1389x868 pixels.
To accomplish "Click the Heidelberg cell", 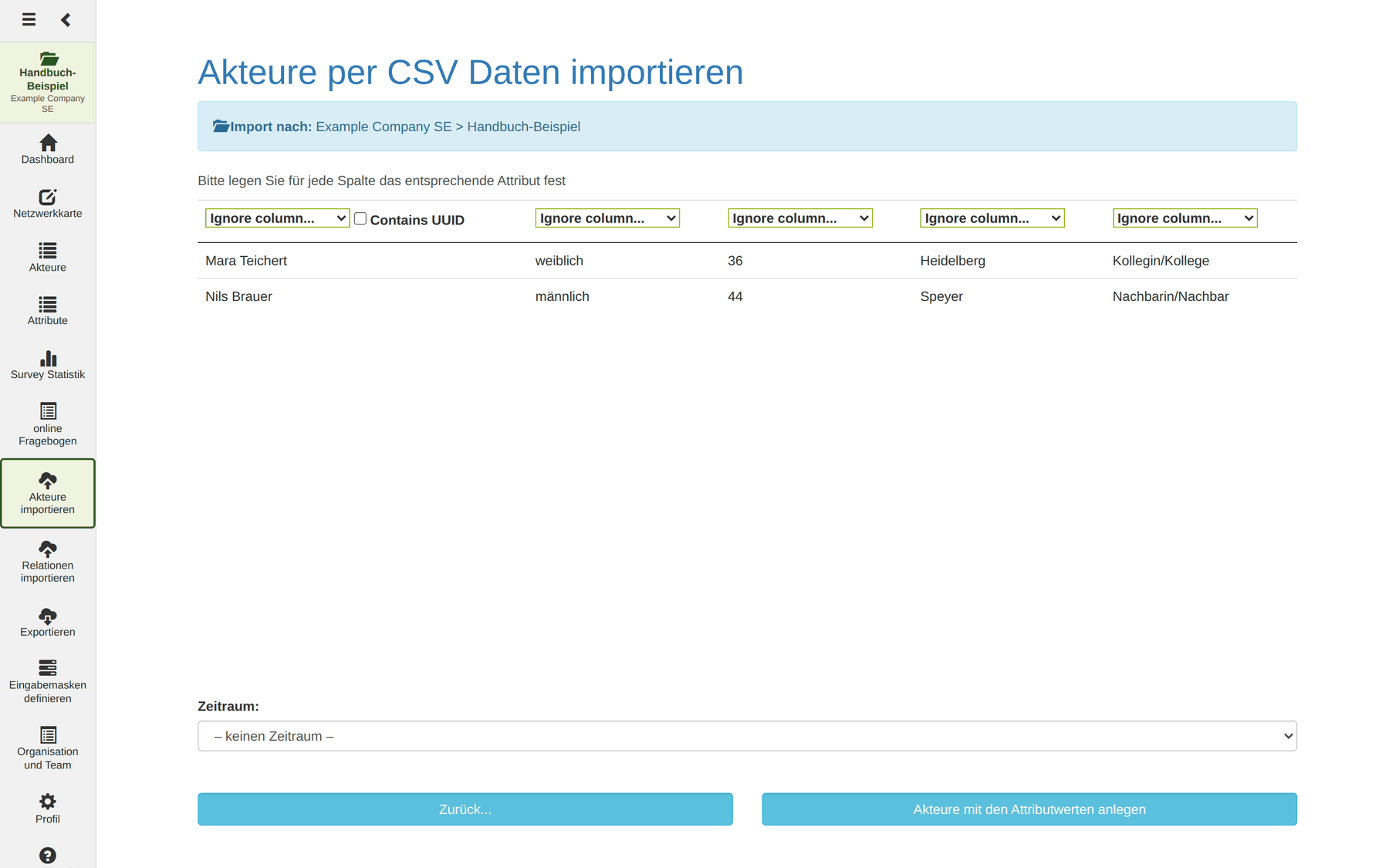I will (953, 261).
